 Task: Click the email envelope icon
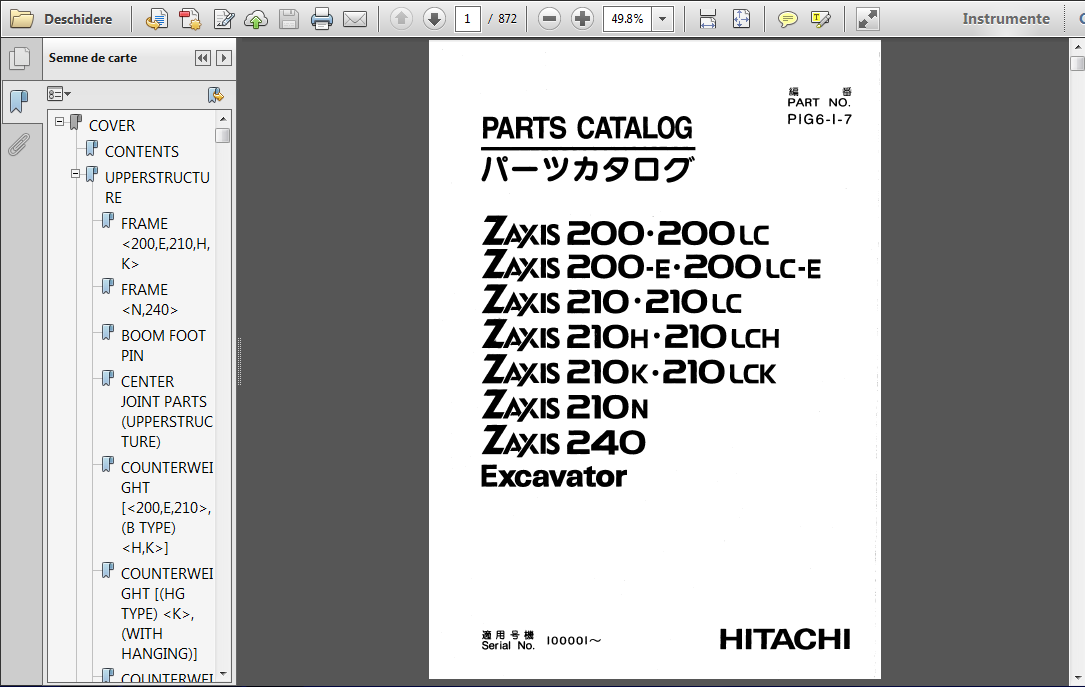355,19
